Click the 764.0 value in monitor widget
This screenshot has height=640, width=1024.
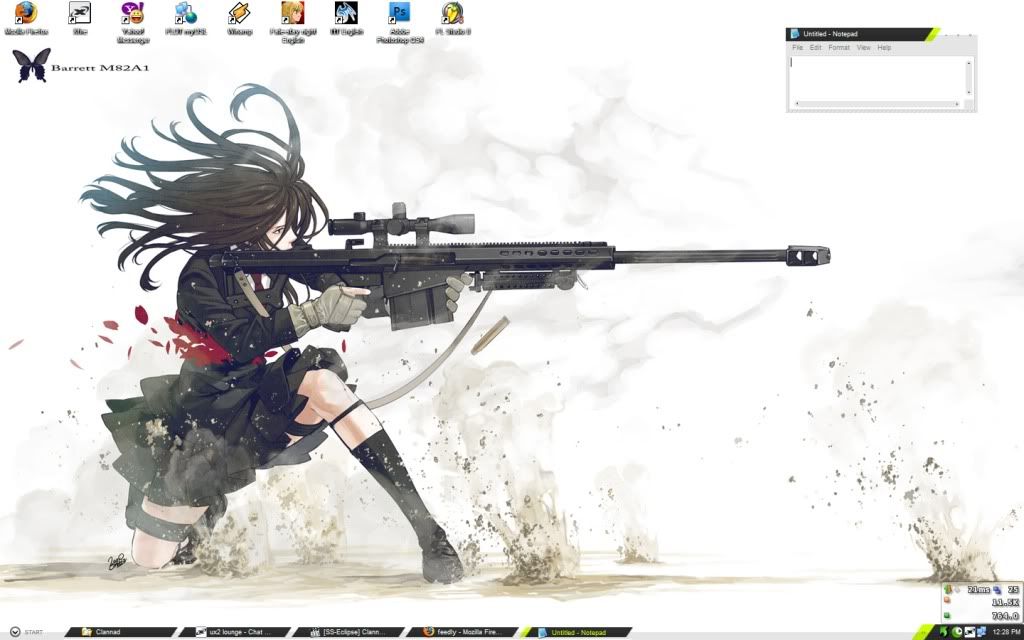[x=1005, y=616]
